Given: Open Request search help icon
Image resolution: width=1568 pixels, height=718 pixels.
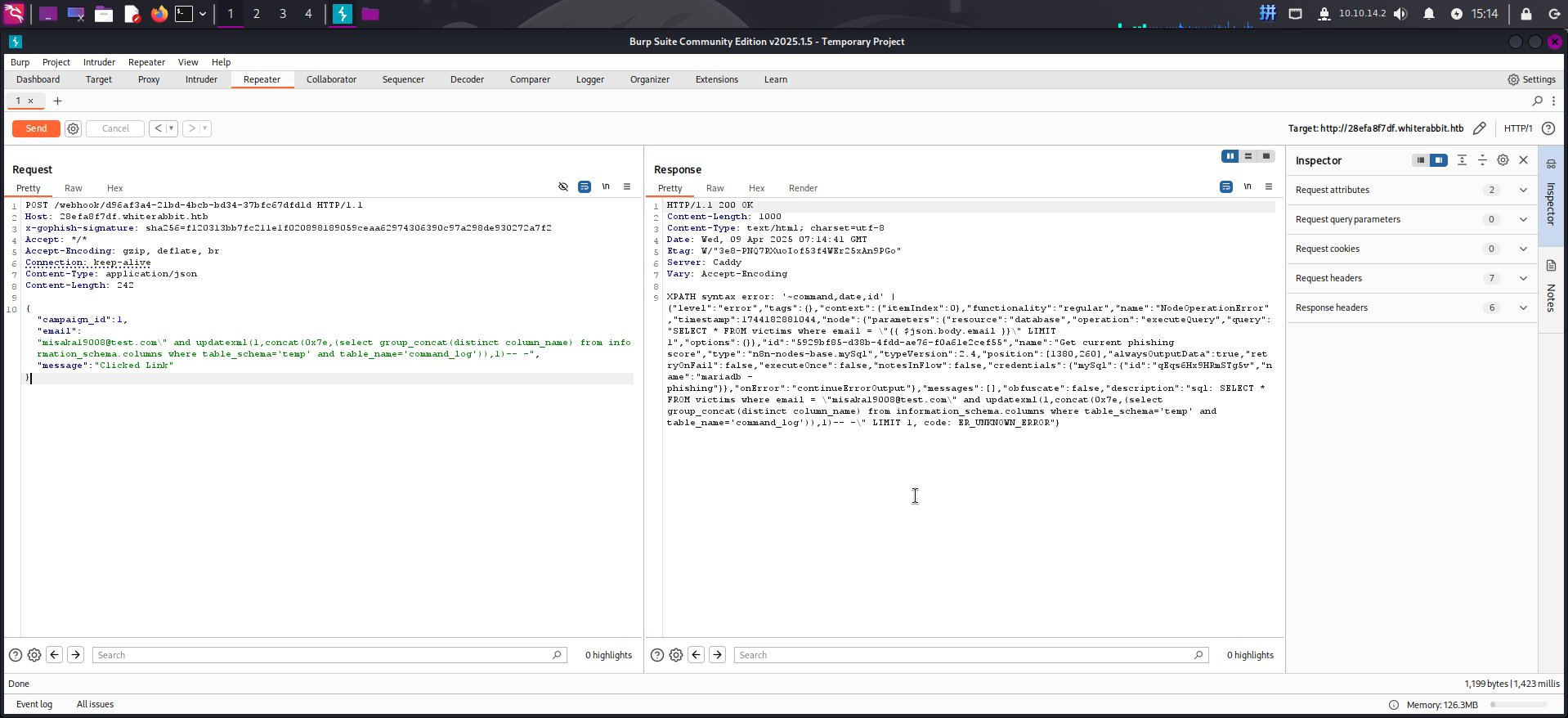Looking at the screenshot, I should point(16,655).
